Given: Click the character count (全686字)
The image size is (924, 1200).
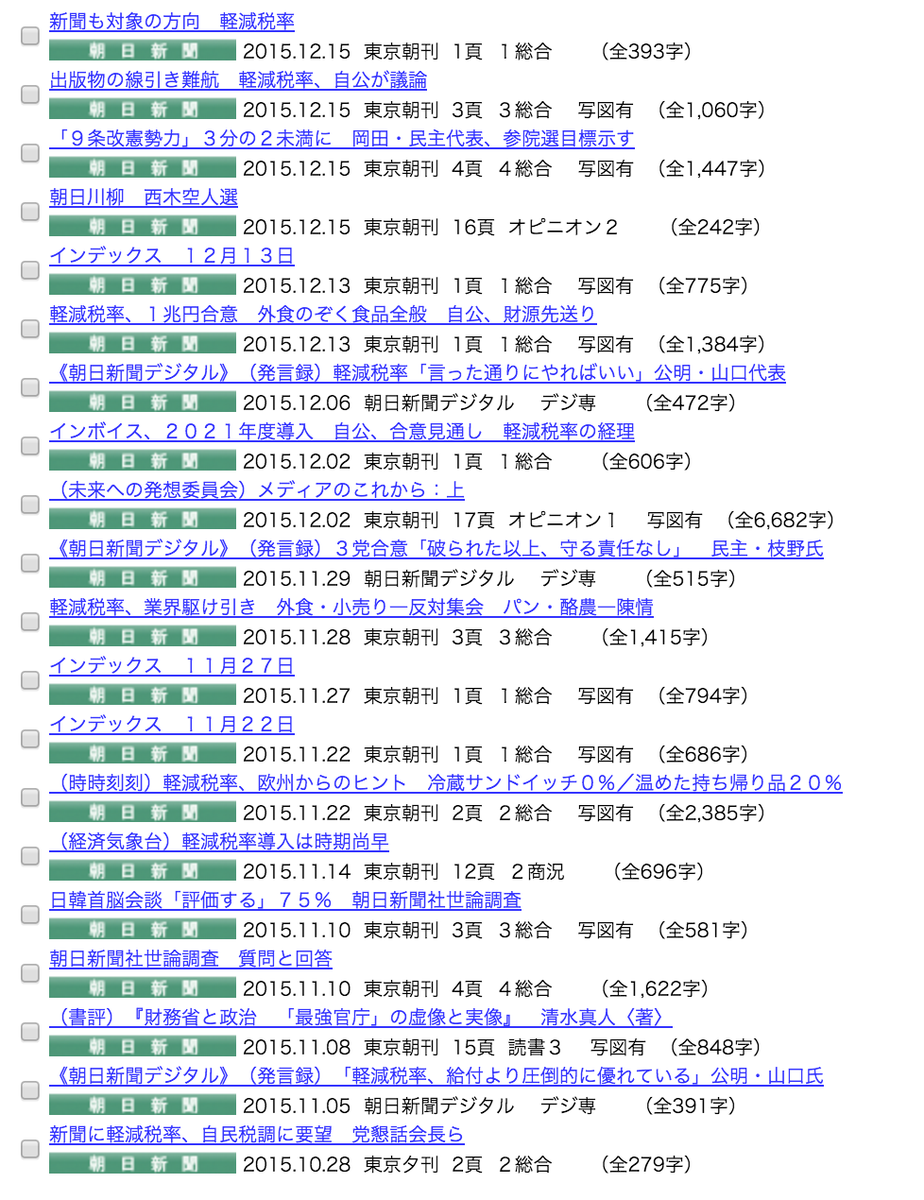Looking at the screenshot, I should [x=702, y=753].
